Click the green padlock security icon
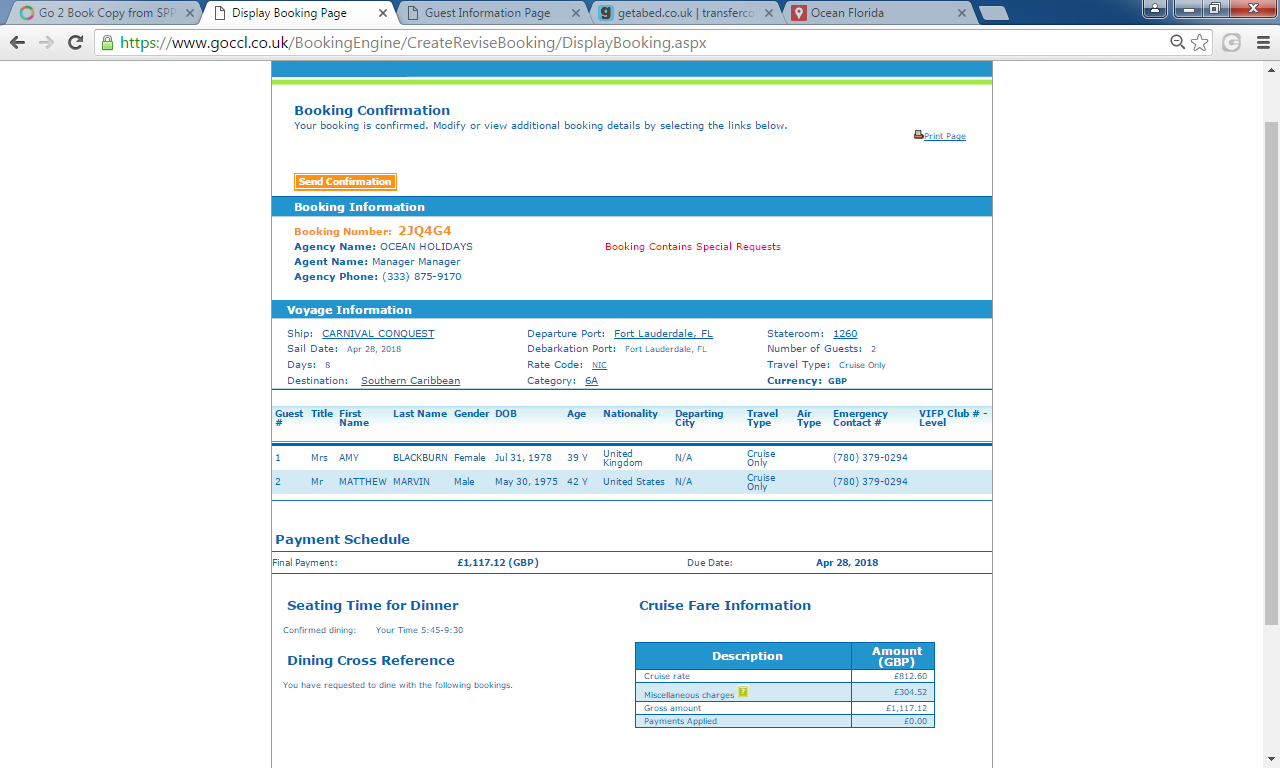The width and height of the screenshot is (1280, 768). (107, 43)
